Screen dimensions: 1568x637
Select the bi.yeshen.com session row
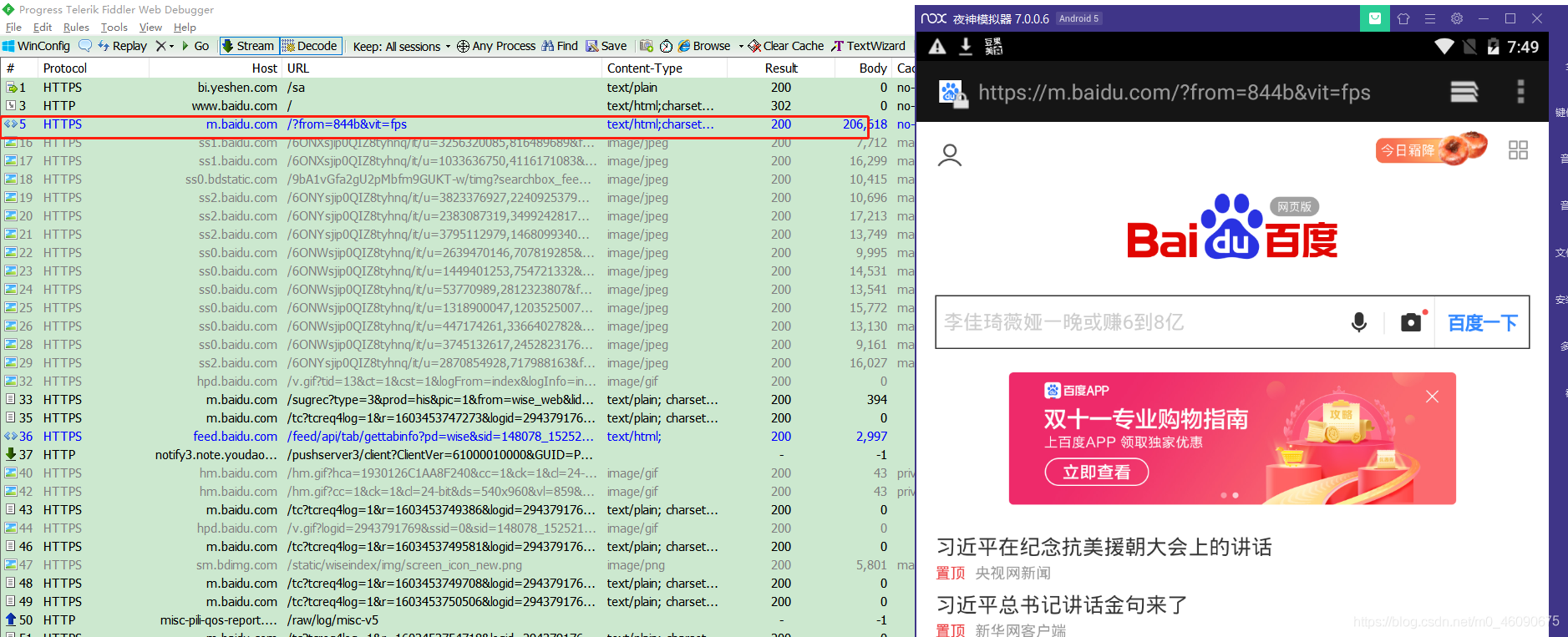tap(458, 88)
